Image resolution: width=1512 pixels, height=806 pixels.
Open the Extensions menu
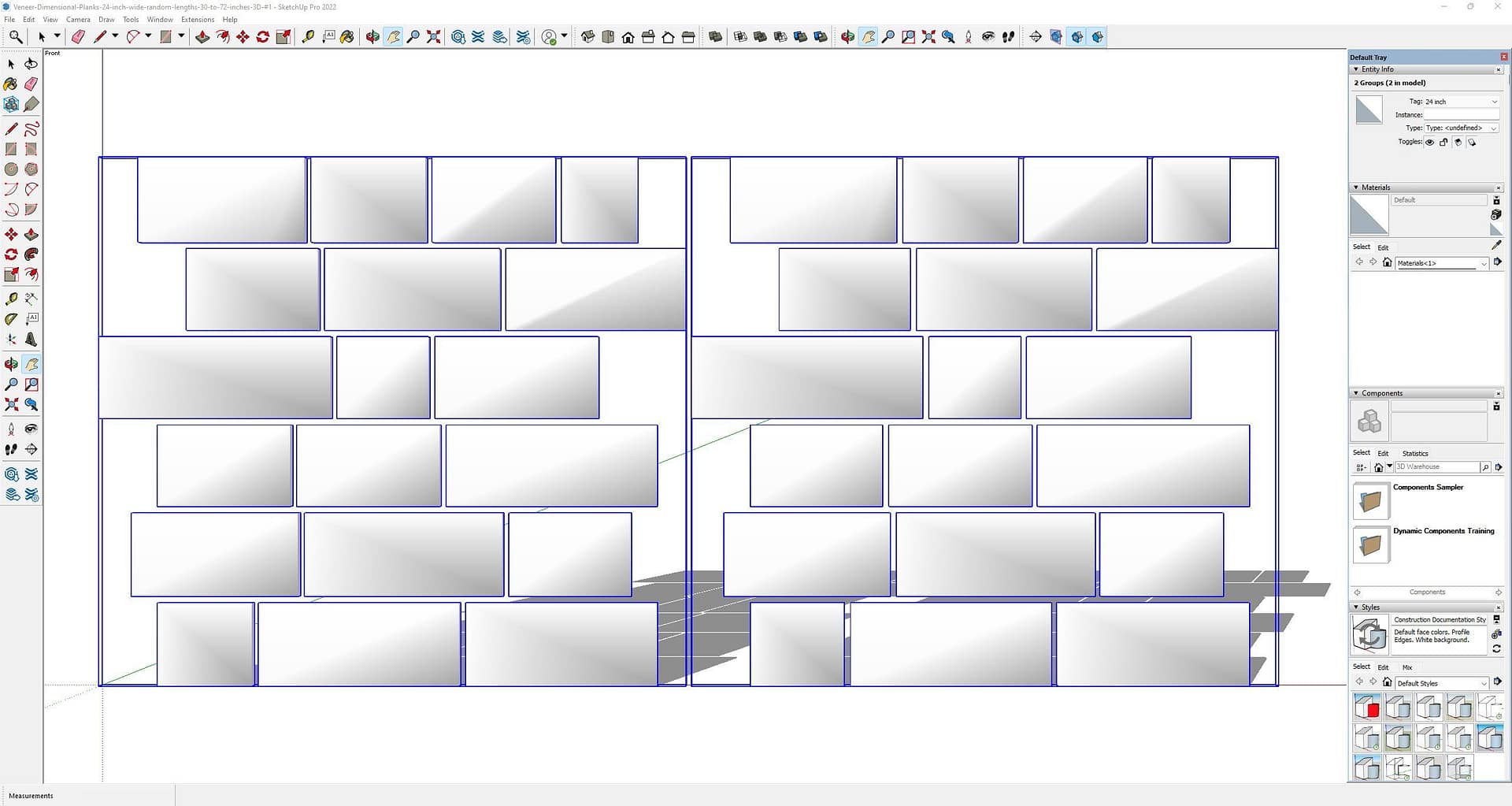(x=198, y=20)
